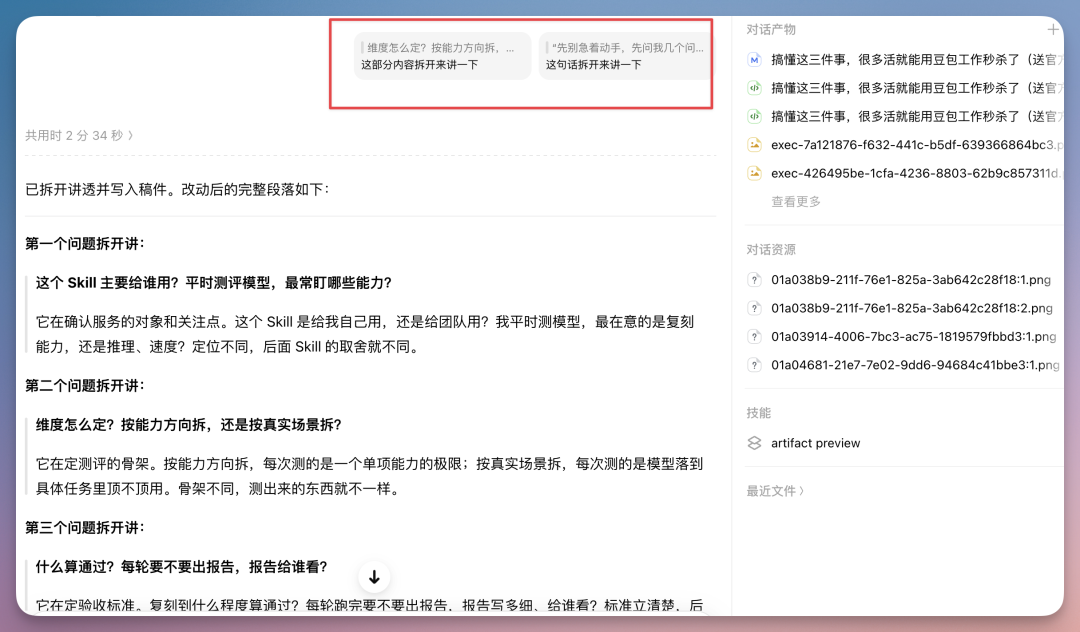Viewport: 1080px width, 632px height.
Task: Select the artifact preview skill
Action: (816, 443)
